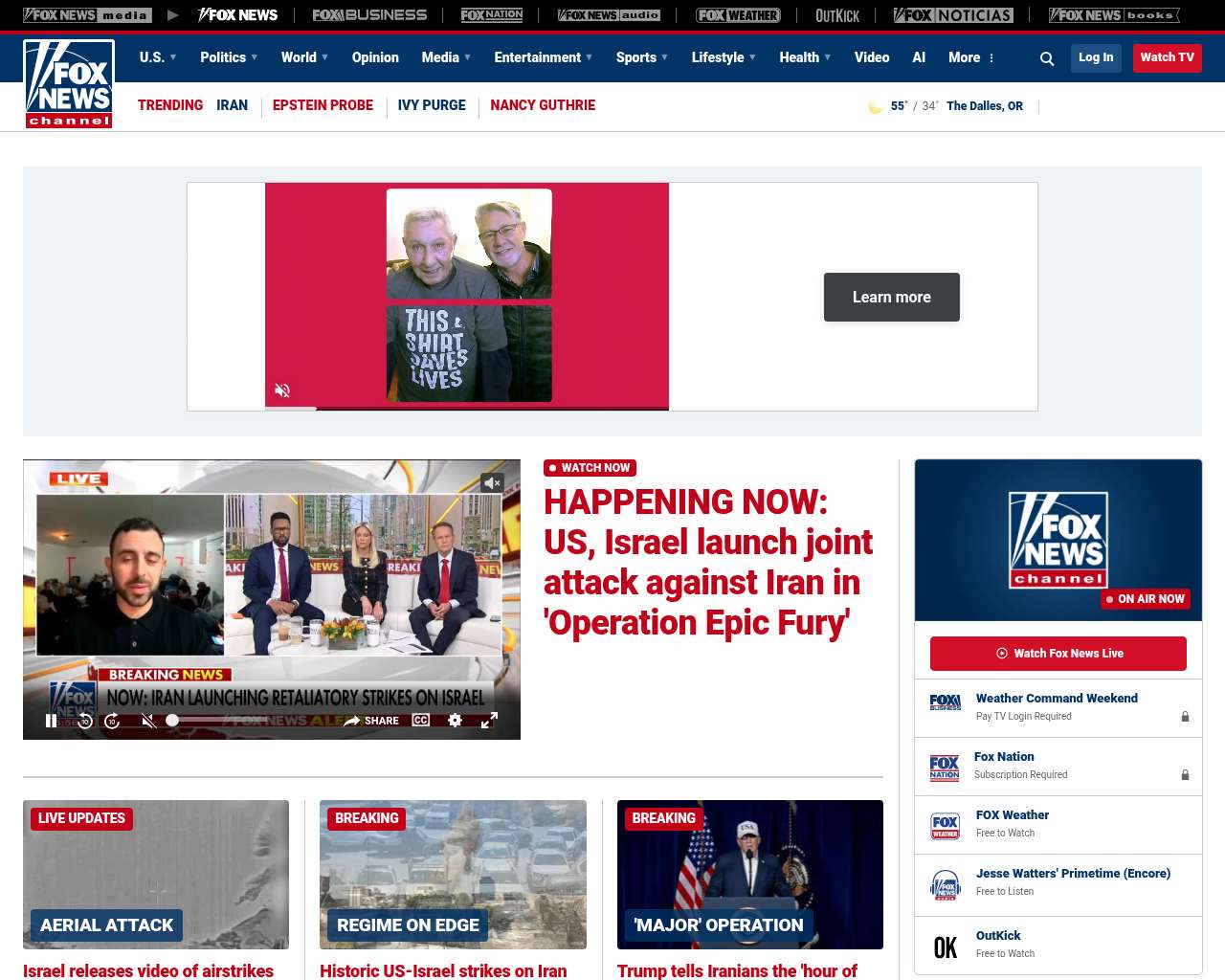Open the Opinion section
The height and width of the screenshot is (980, 1225).
[x=375, y=57]
